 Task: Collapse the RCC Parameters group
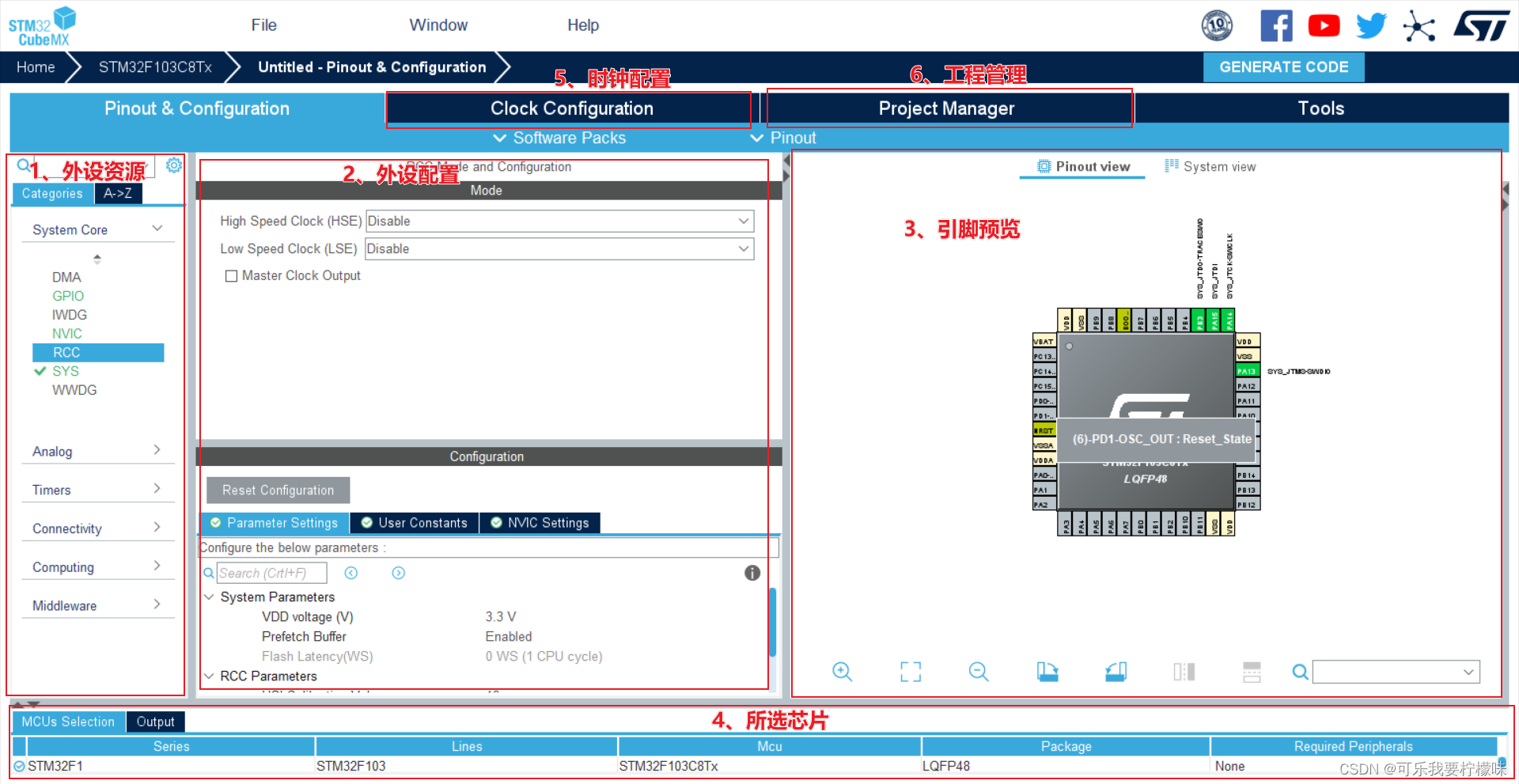pos(209,676)
